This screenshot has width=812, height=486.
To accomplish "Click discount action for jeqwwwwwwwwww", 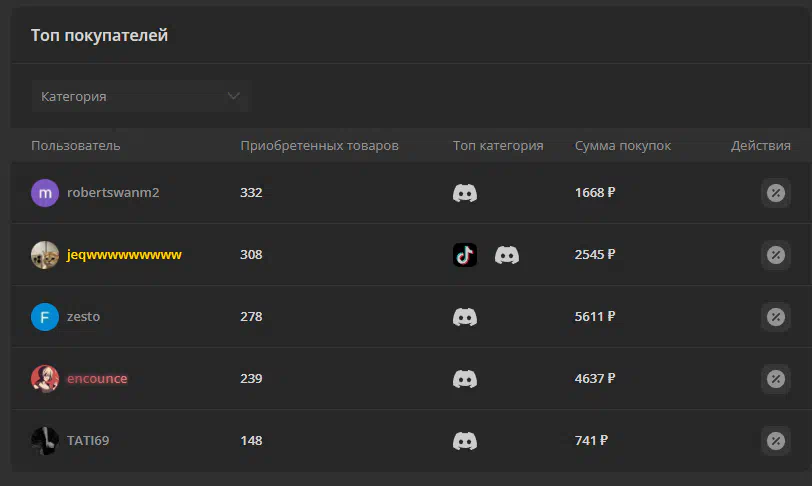I will [x=775, y=255].
